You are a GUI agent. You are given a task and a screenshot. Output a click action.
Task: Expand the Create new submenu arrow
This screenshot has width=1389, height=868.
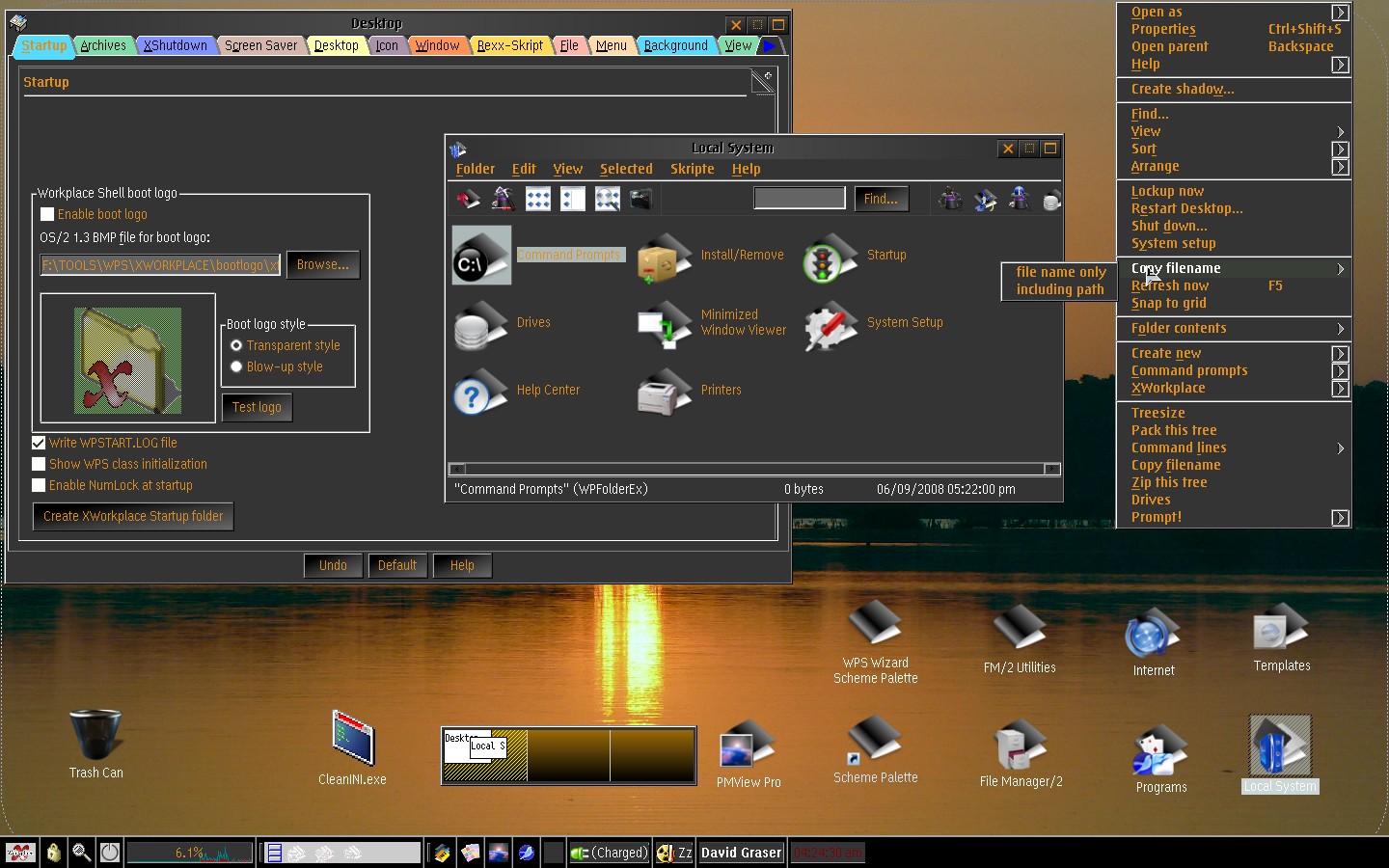click(x=1340, y=354)
